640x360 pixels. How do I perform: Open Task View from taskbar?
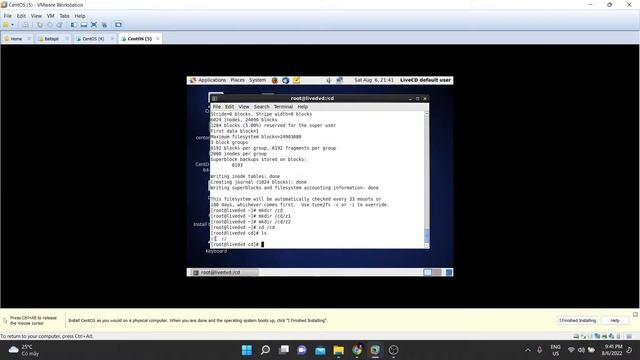(284, 350)
